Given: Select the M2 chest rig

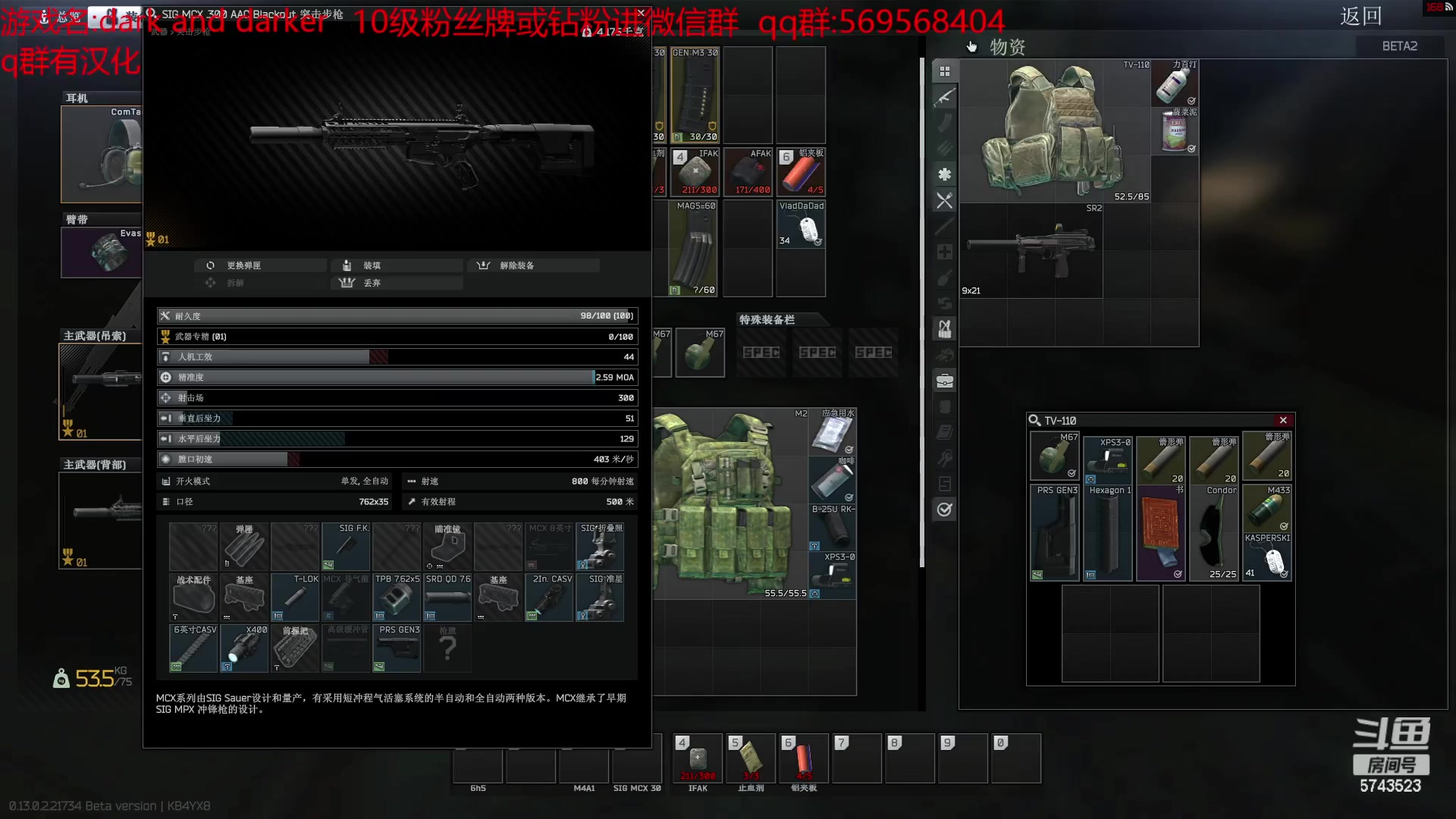Looking at the screenshot, I should (730, 504).
